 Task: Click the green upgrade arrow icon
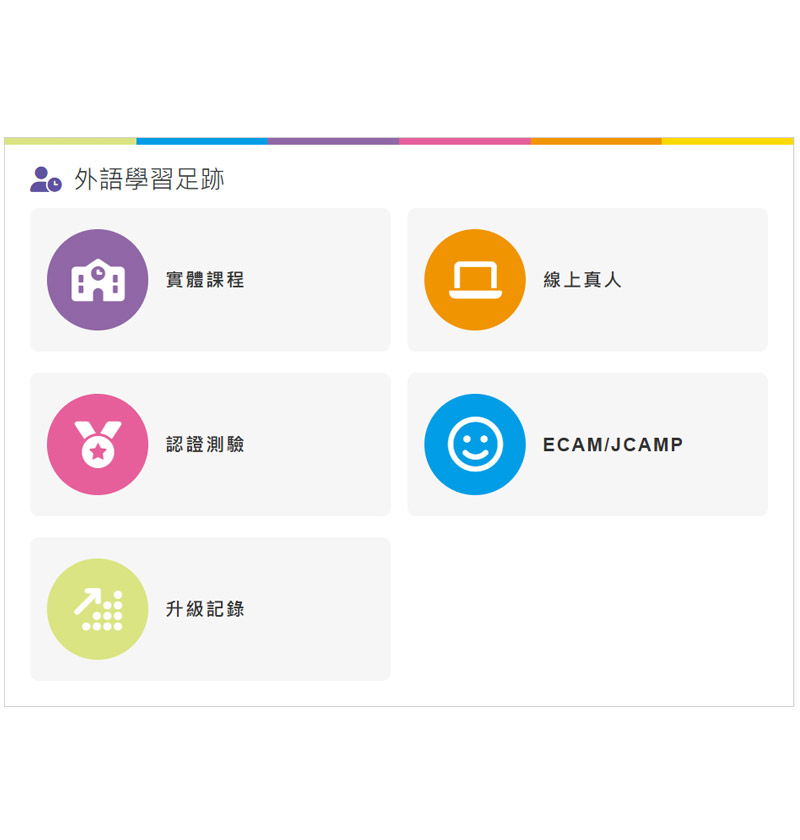coord(97,609)
